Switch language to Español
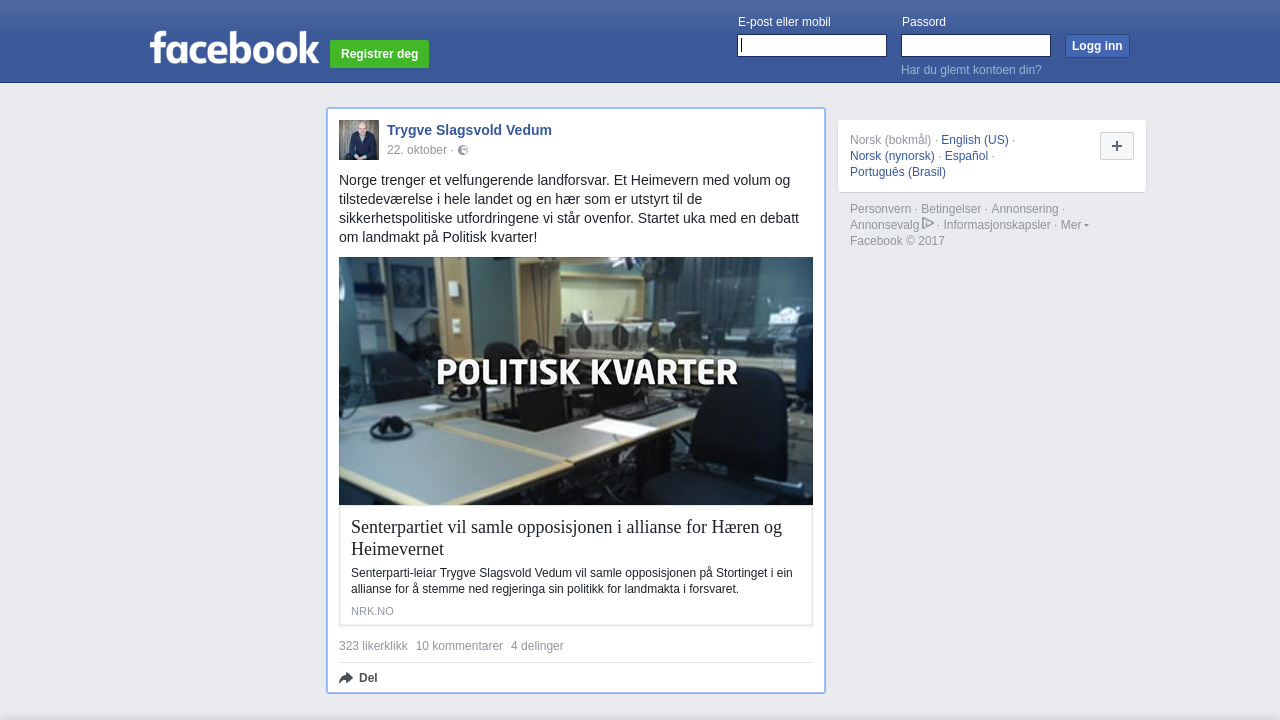 click(x=966, y=156)
